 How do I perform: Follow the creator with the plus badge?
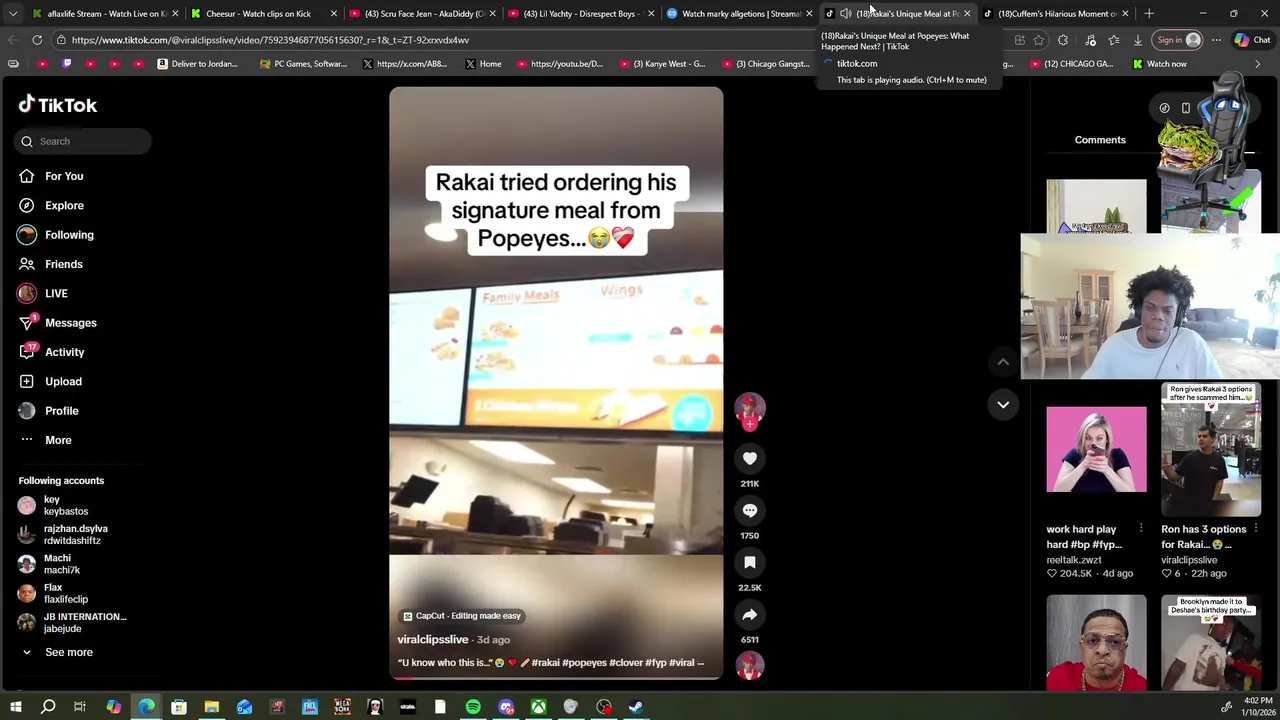click(x=750, y=424)
